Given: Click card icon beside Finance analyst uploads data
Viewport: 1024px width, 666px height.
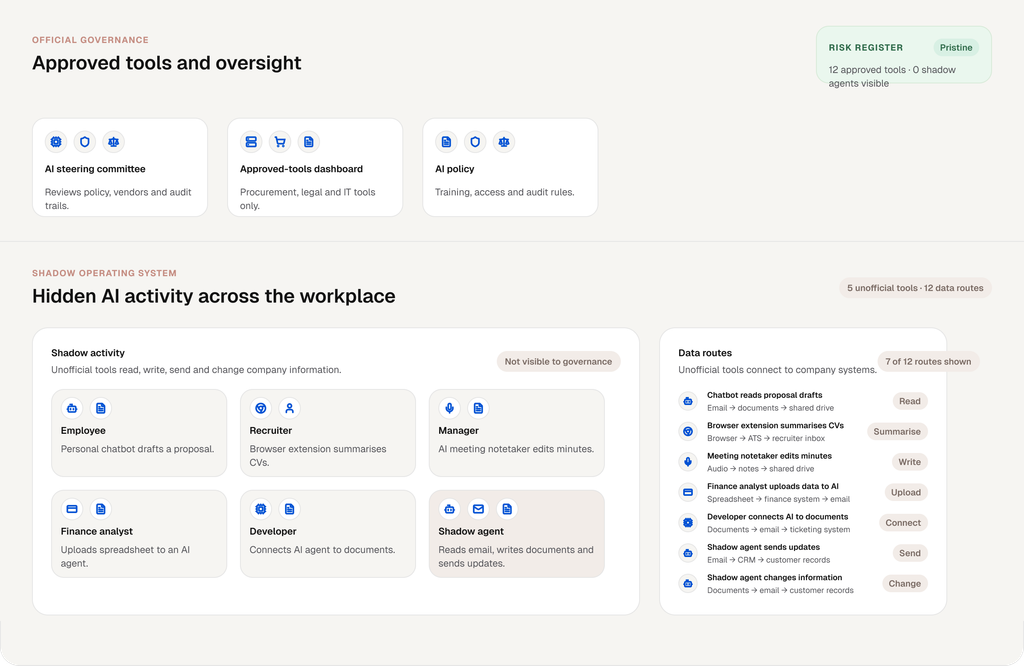Looking at the screenshot, I should (688, 492).
